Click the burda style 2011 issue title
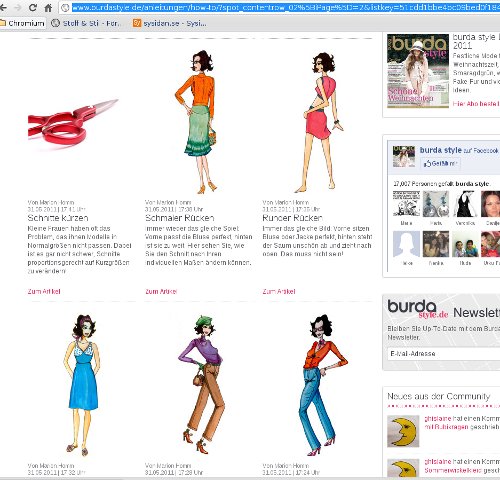Image resolution: width=500 pixels, height=480 pixels. pos(476,41)
